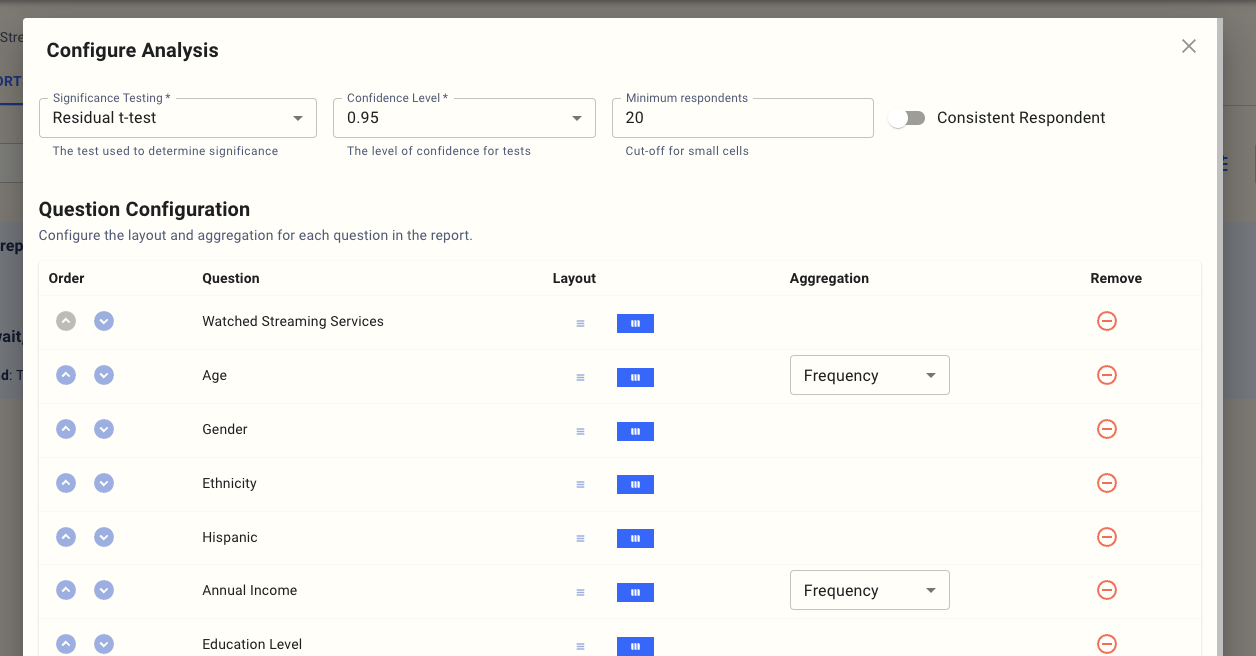Move Age question up in order
Screen dimensions: 1256x656
66,375
